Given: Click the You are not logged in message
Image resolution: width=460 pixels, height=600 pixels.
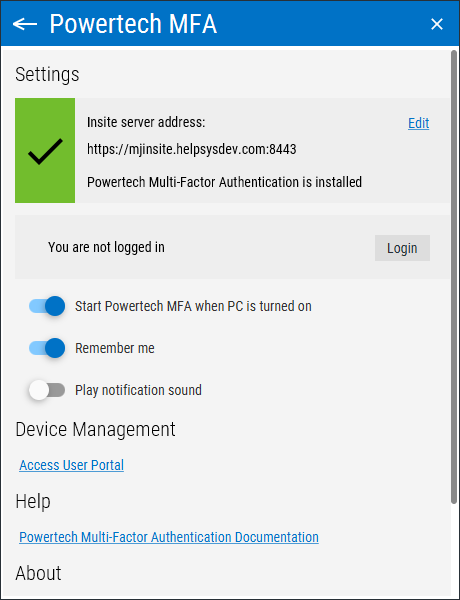Looking at the screenshot, I should point(106,247).
